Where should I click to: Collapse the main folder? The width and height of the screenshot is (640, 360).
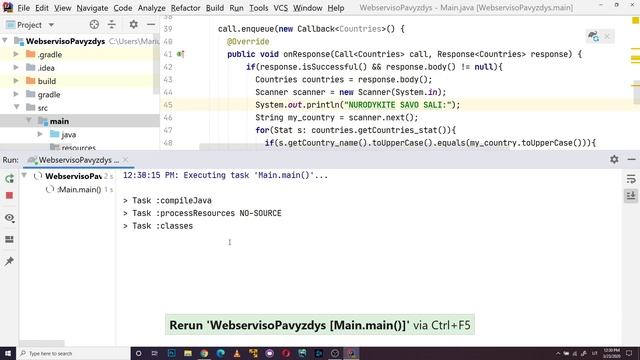tap(29, 121)
